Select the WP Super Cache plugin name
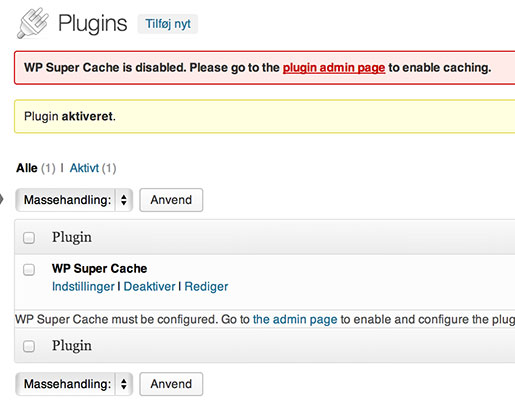 99,269
